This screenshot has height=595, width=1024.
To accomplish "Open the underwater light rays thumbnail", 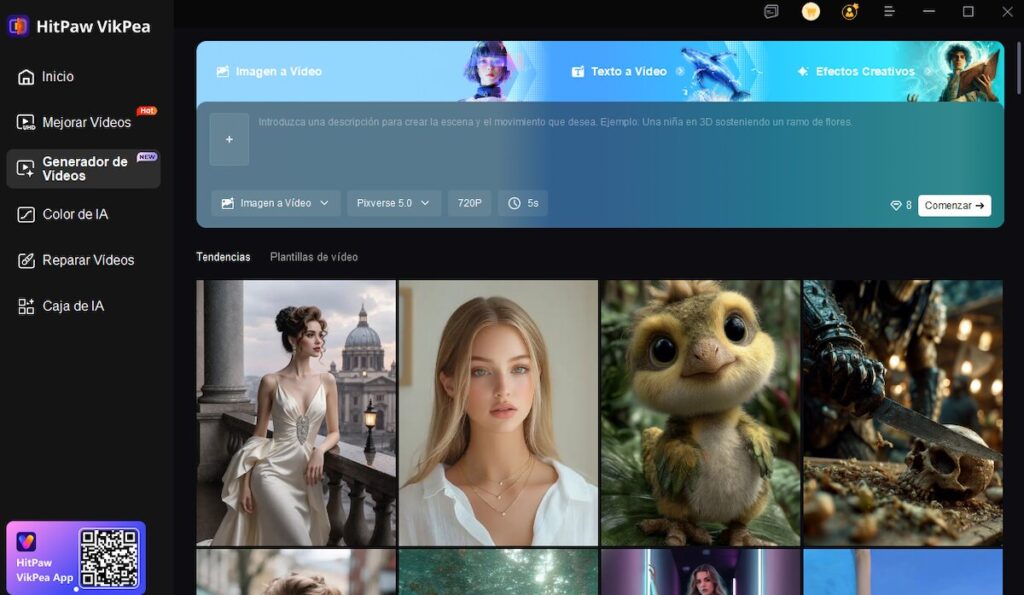I will (x=498, y=572).
